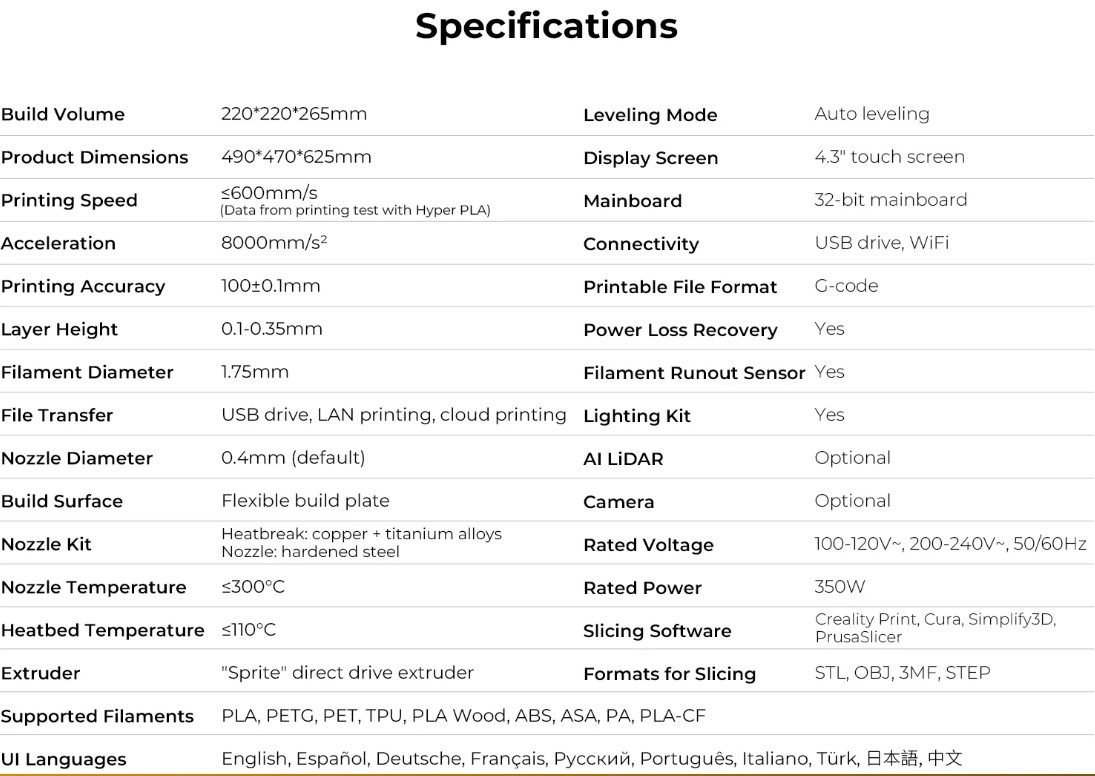
Task: Select the 220*220*265mm build volume value
Action: (x=294, y=114)
